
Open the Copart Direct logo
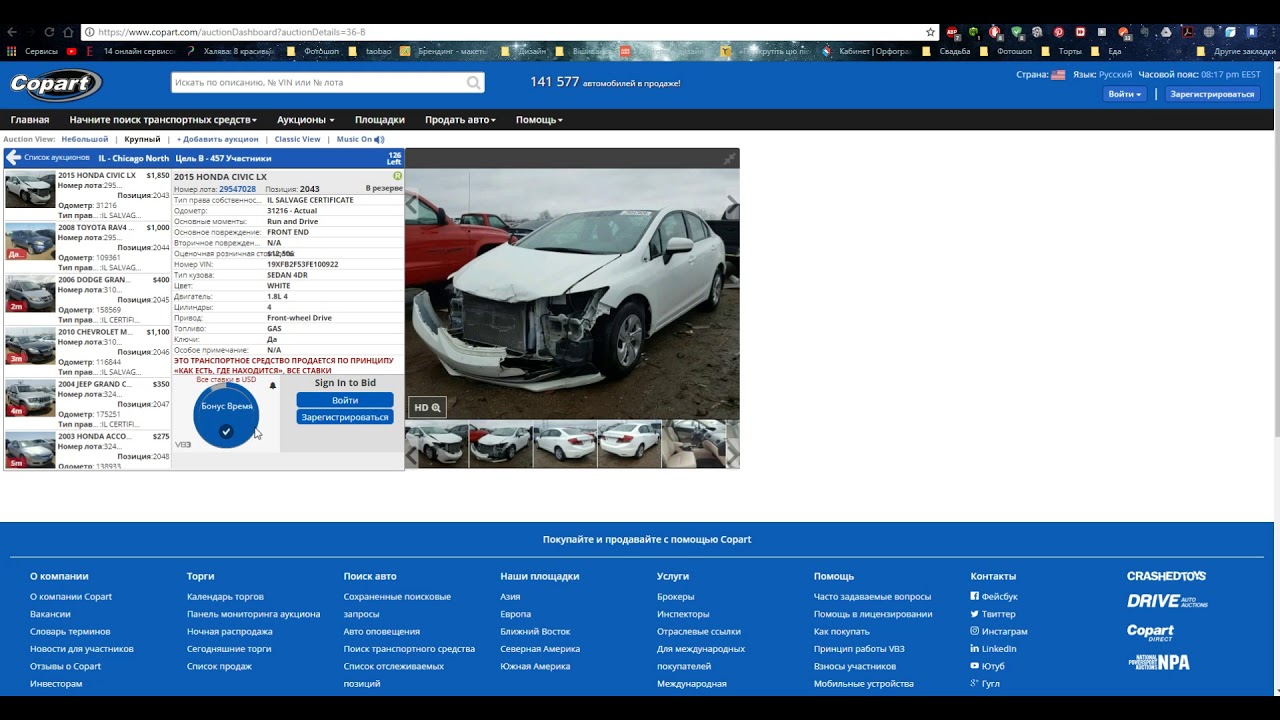[1150, 632]
